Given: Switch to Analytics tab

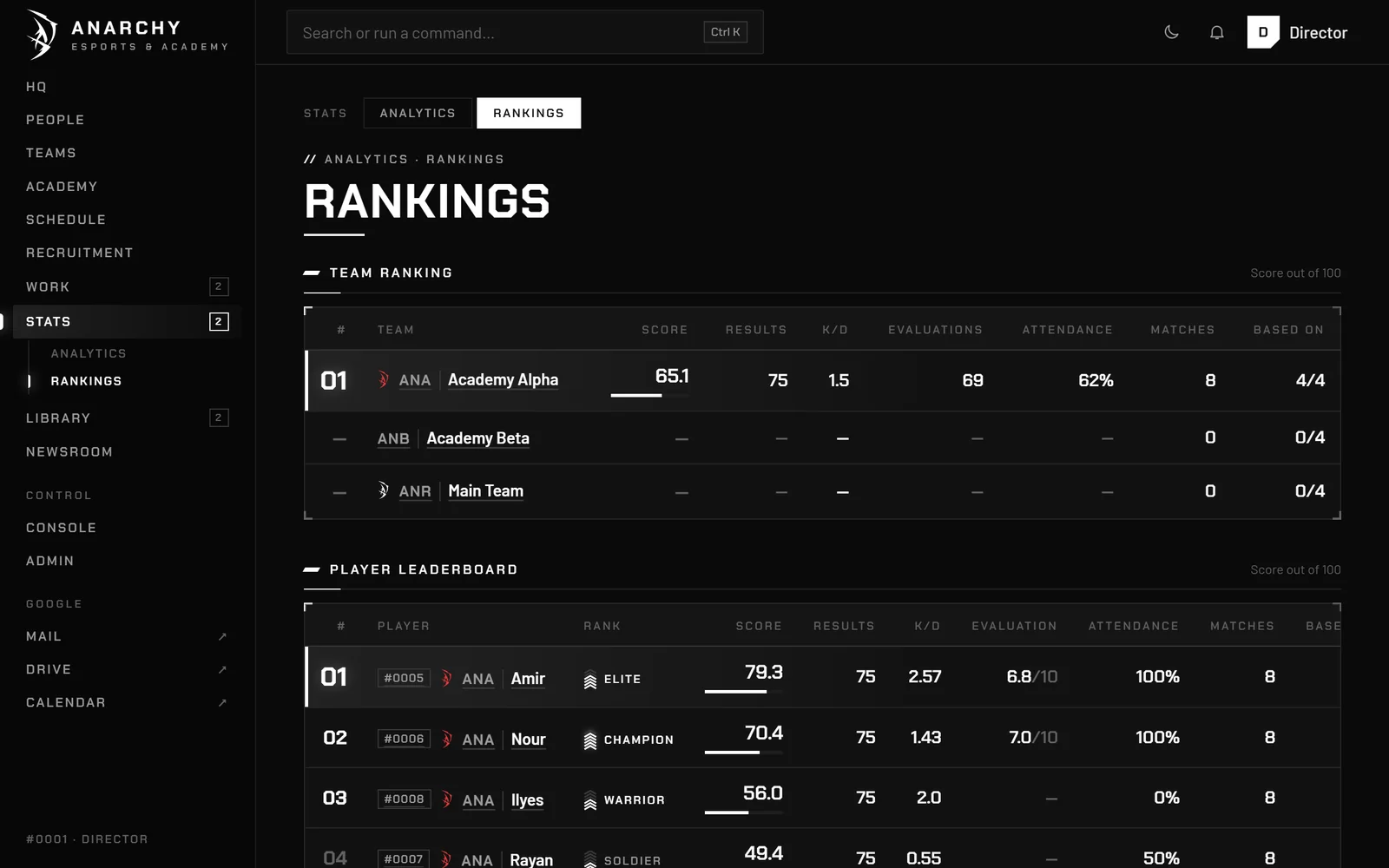Looking at the screenshot, I should (418, 113).
